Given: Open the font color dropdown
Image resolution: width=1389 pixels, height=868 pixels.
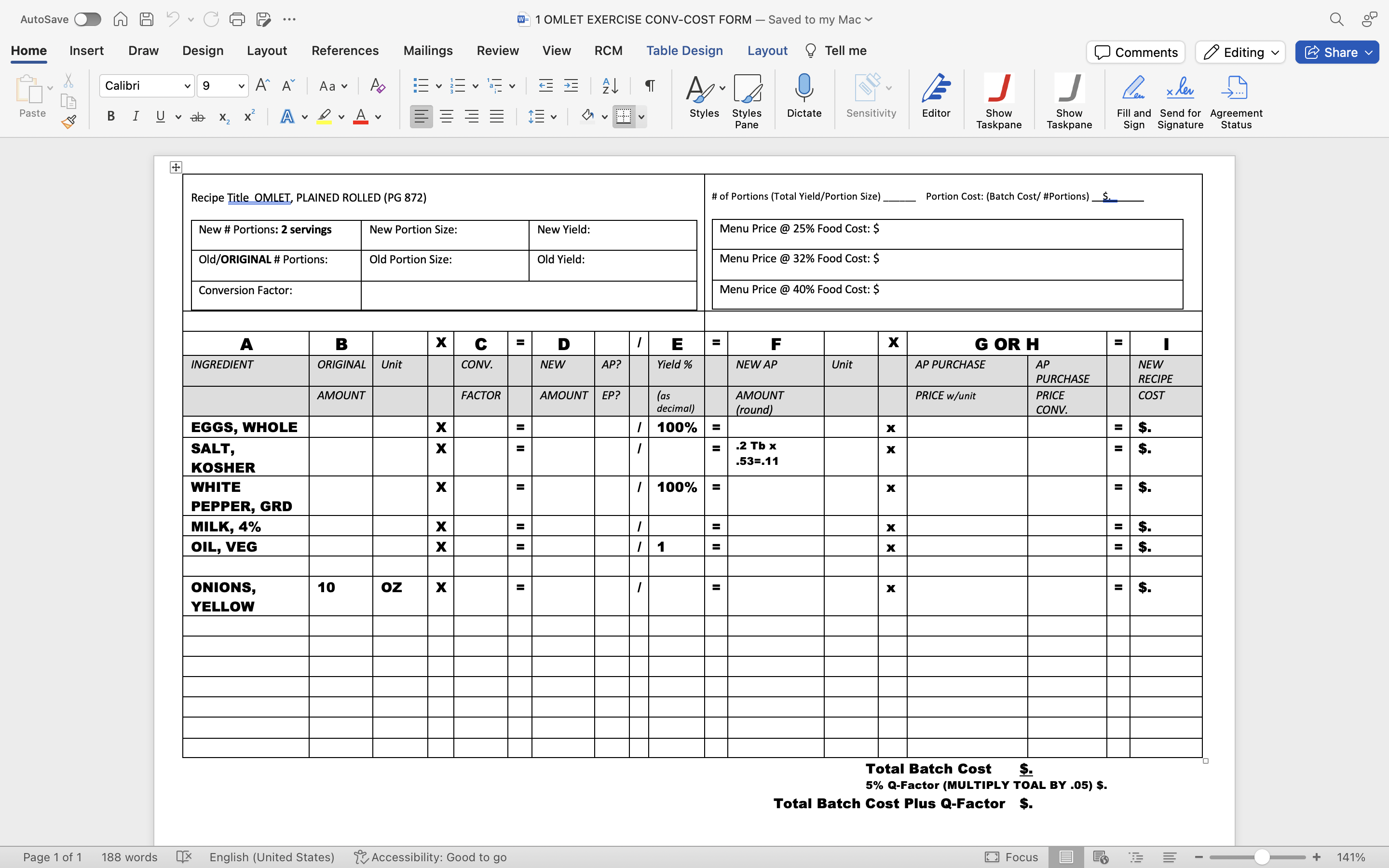Looking at the screenshot, I should 378,116.
